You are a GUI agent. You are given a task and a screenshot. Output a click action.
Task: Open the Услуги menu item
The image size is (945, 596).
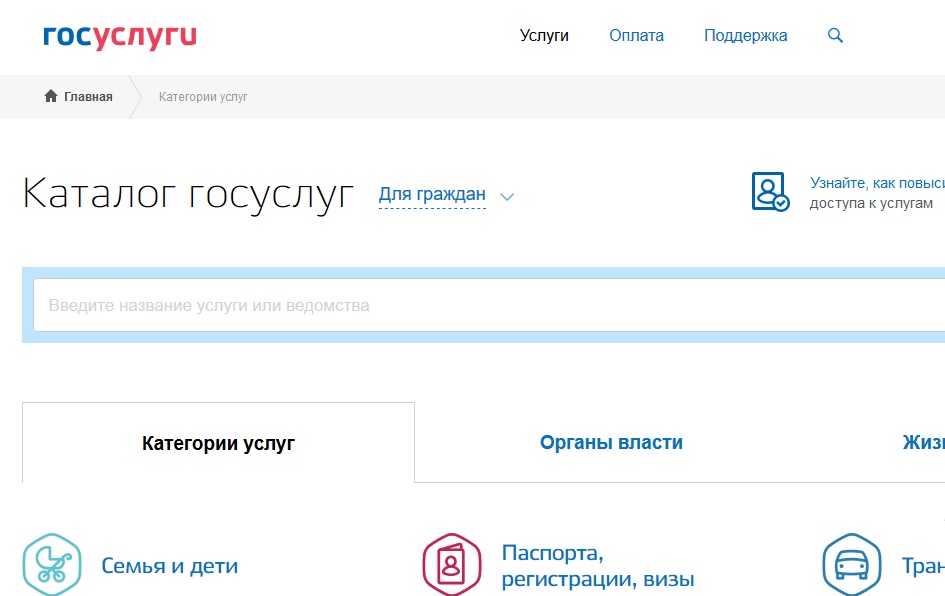point(544,36)
